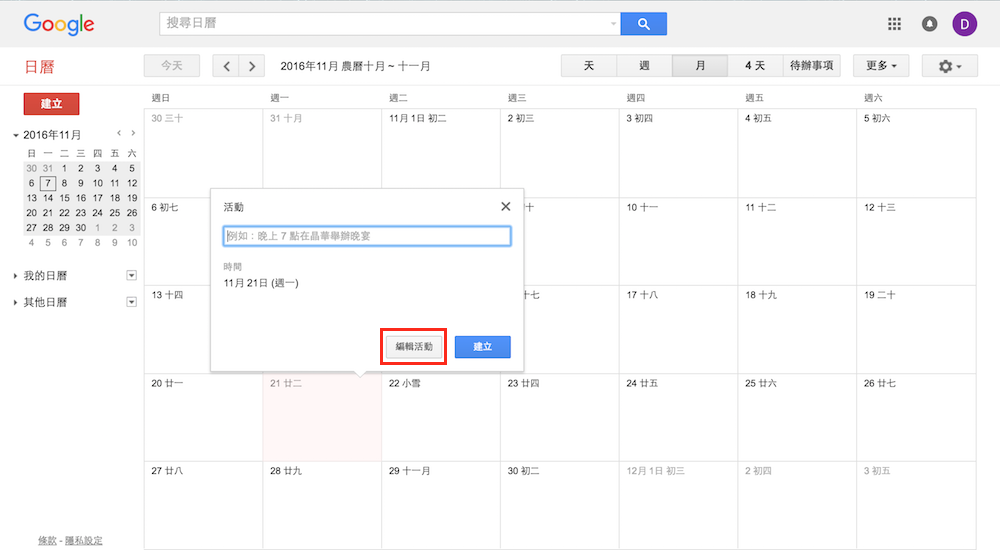
Task: Open the notifications bell
Action: click(x=929, y=24)
